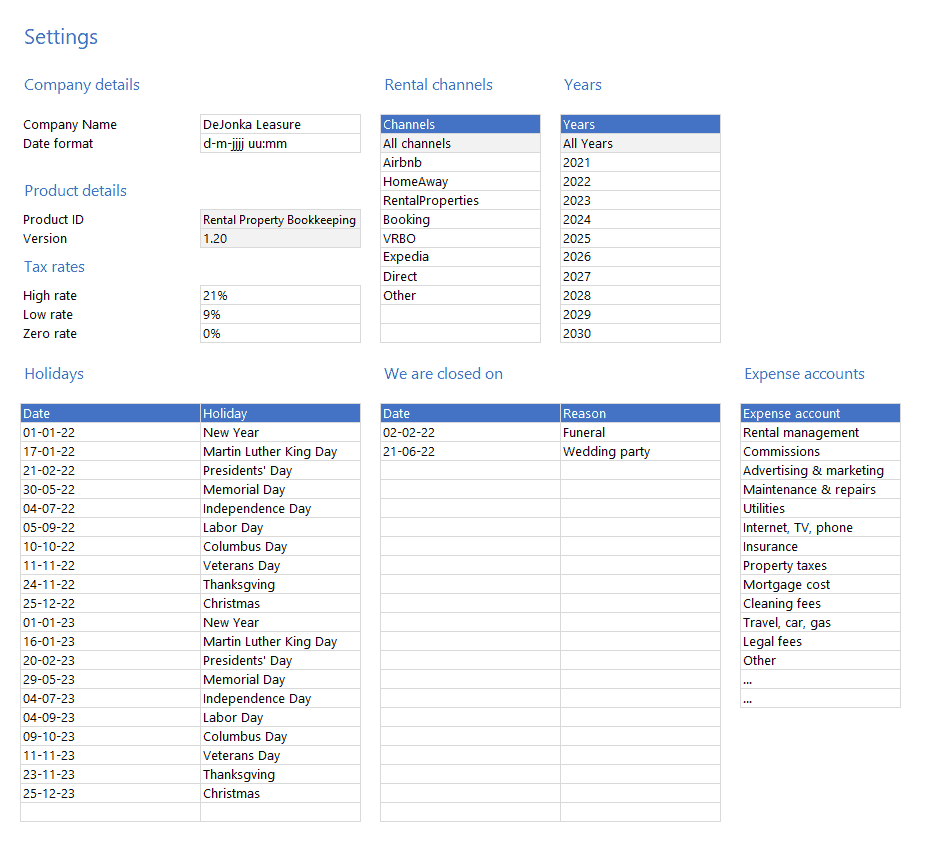Select the VRBO channel entry
The image size is (939, 843).
[x=460, y=239]
